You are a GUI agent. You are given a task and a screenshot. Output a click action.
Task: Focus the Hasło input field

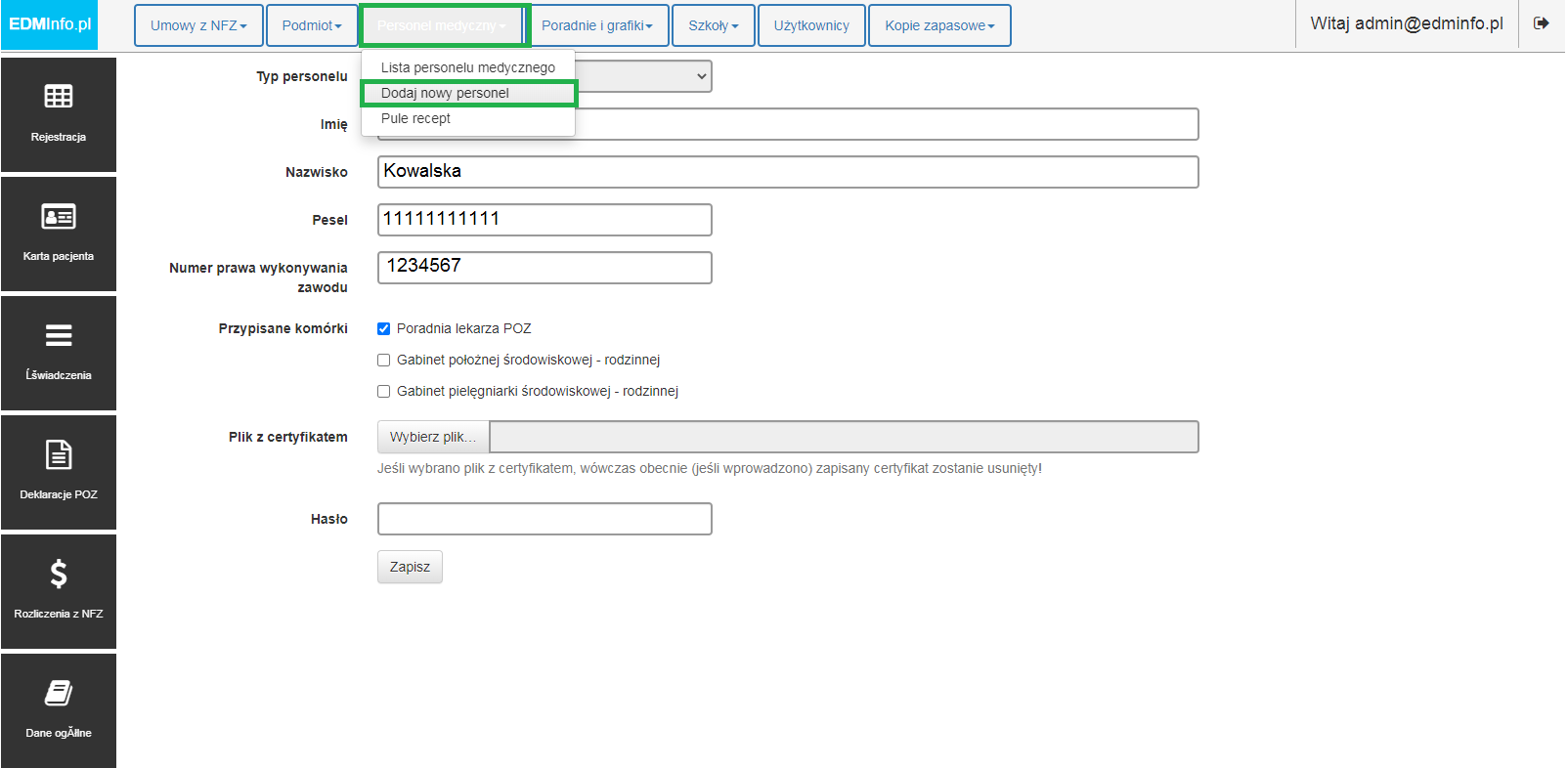pos(544,519)
